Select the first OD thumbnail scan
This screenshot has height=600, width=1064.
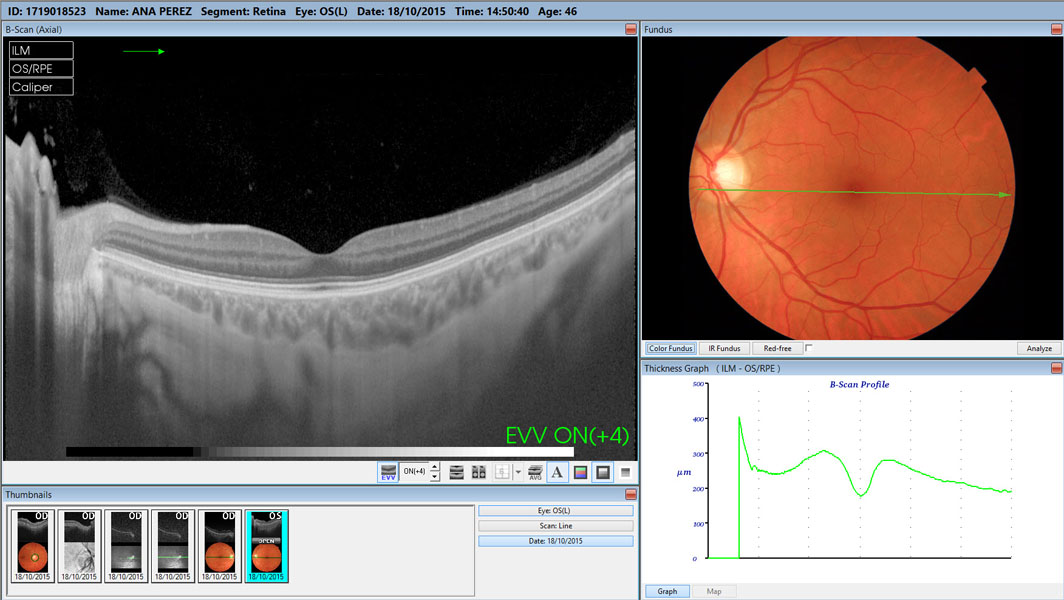[33, 545]
